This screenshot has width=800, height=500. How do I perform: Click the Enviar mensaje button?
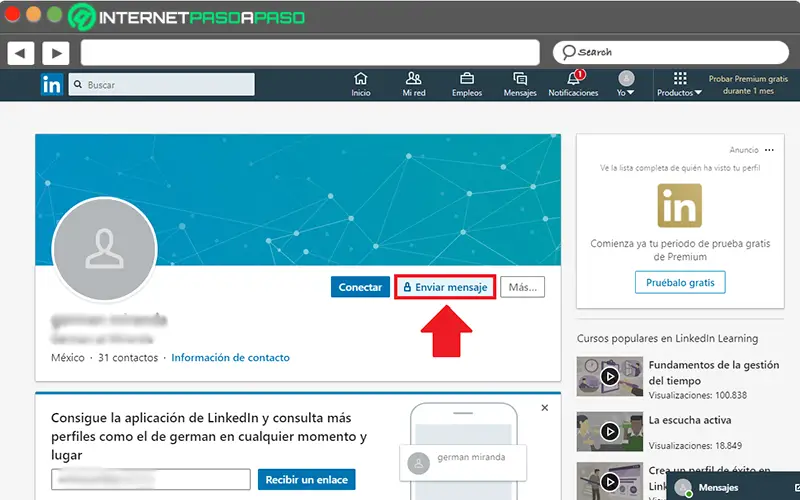(445, 287)
